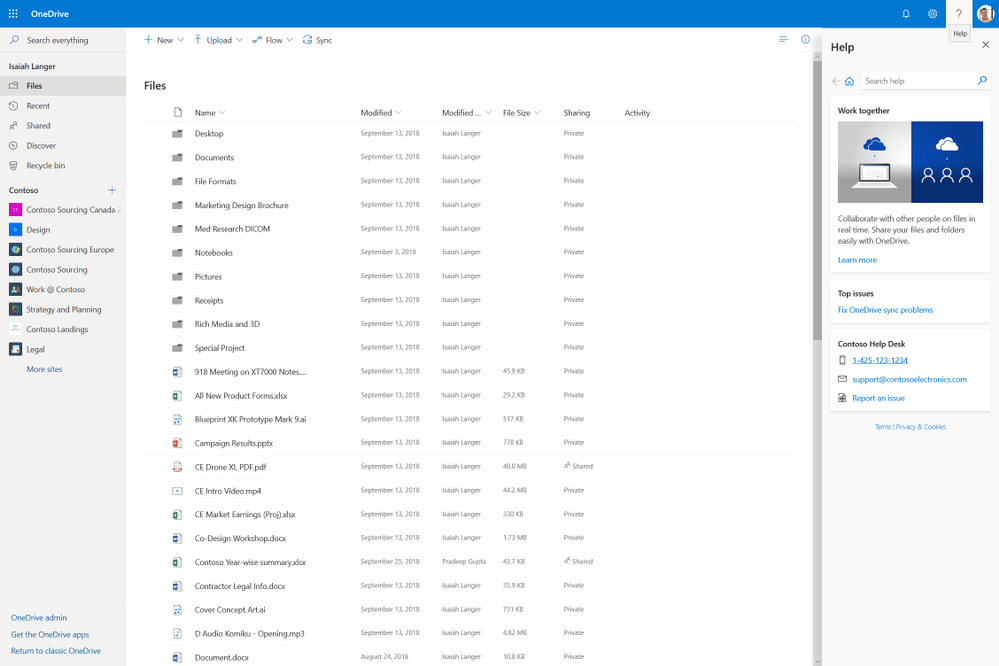Open Recycle bin in left navigation
This screenshot has height=666, width=999.
tap(45, 166)
